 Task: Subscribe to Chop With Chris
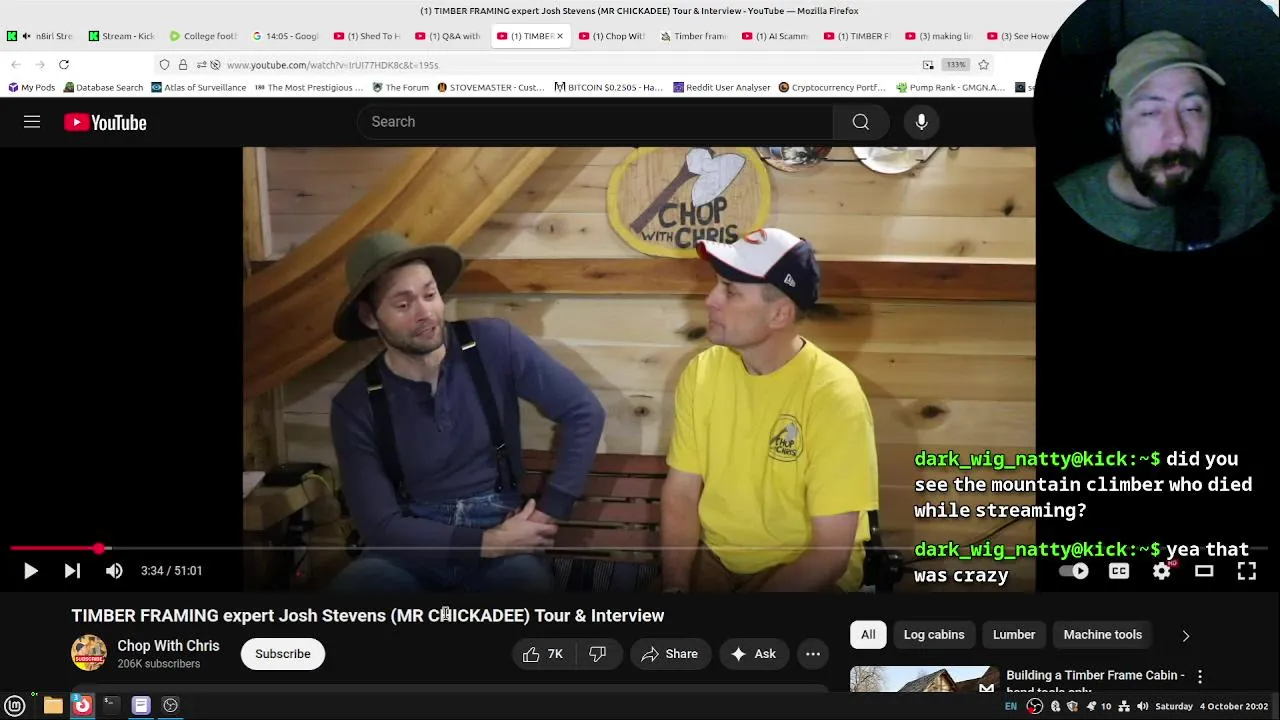[283, 654]
